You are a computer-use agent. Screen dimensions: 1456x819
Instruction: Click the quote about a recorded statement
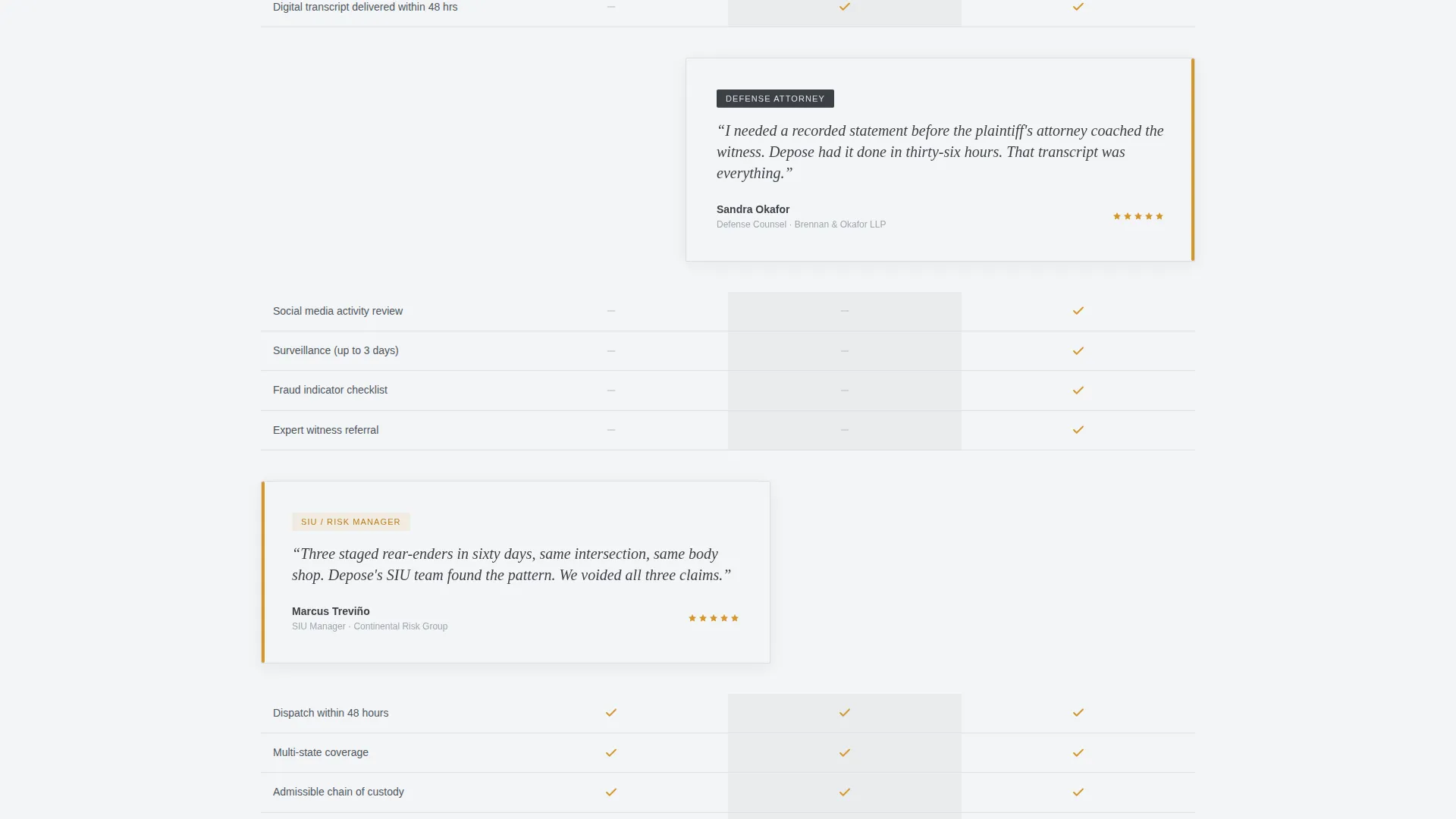pyautogui.click(x=940, y=152)
